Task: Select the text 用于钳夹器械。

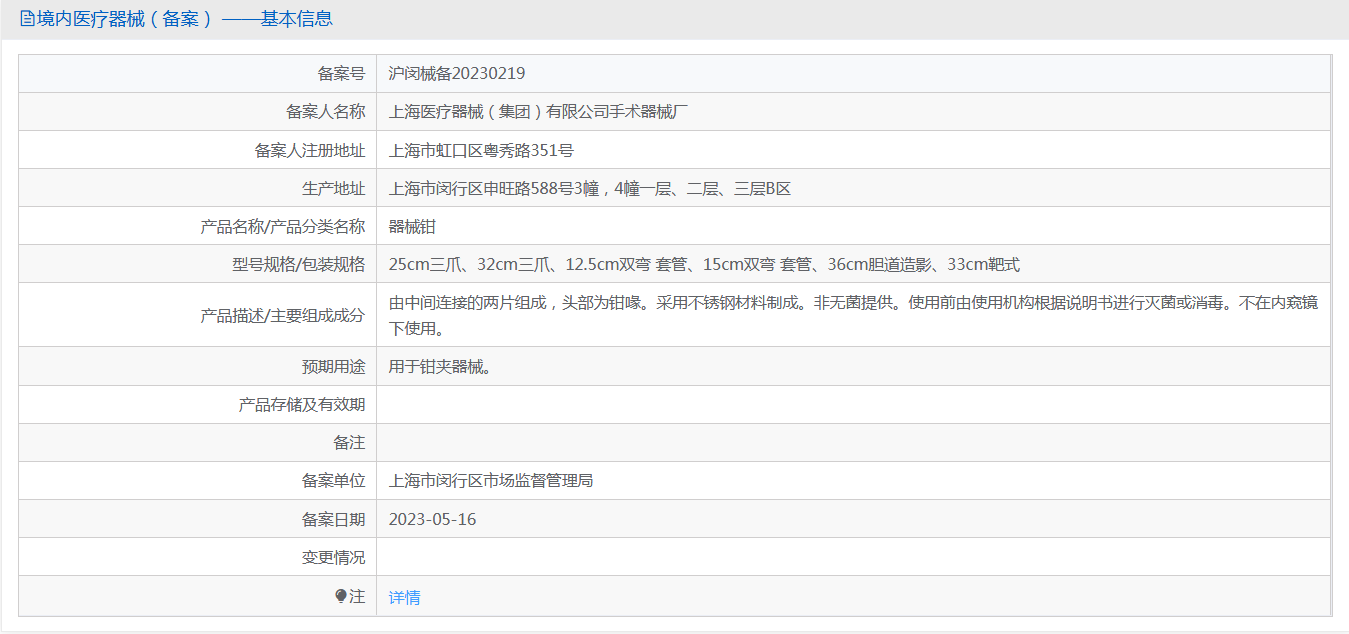Action: click(x=441, y=366)
